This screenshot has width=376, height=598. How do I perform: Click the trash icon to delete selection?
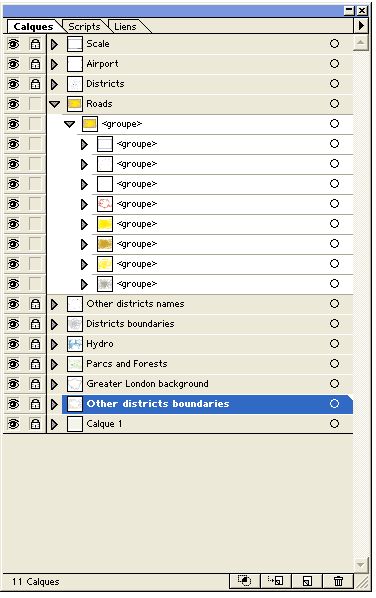coord(338,581)
